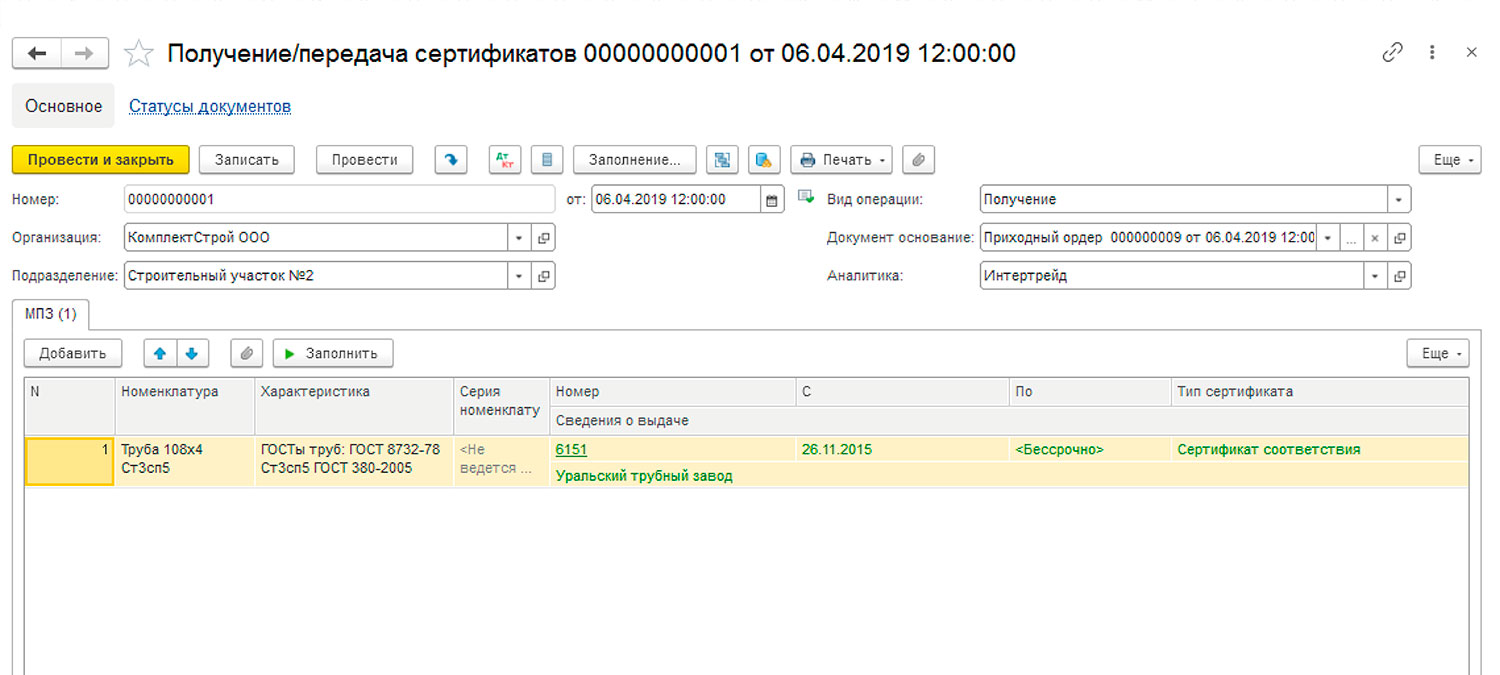The width and height of the screenshot is (1500, 675).
Task: Open the Организация field in new window
Action: tap(543, 238)
